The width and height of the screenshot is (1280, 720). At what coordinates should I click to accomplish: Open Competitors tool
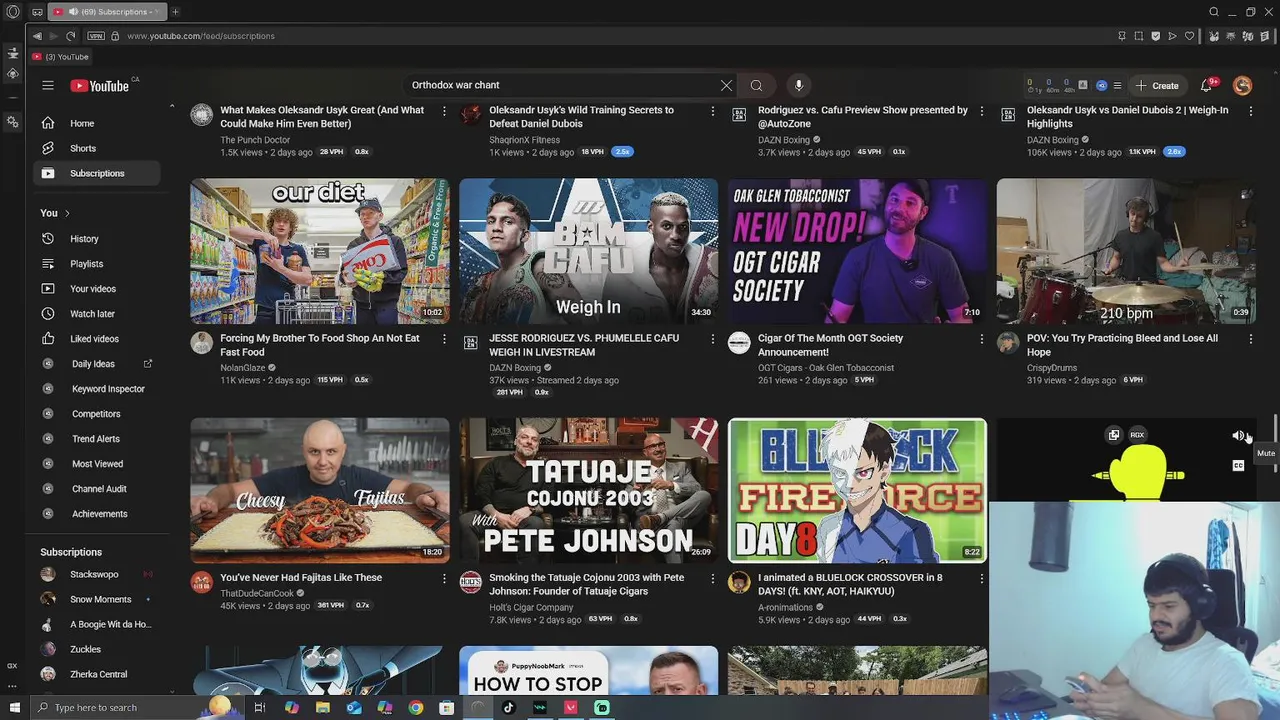click(97, 414)
